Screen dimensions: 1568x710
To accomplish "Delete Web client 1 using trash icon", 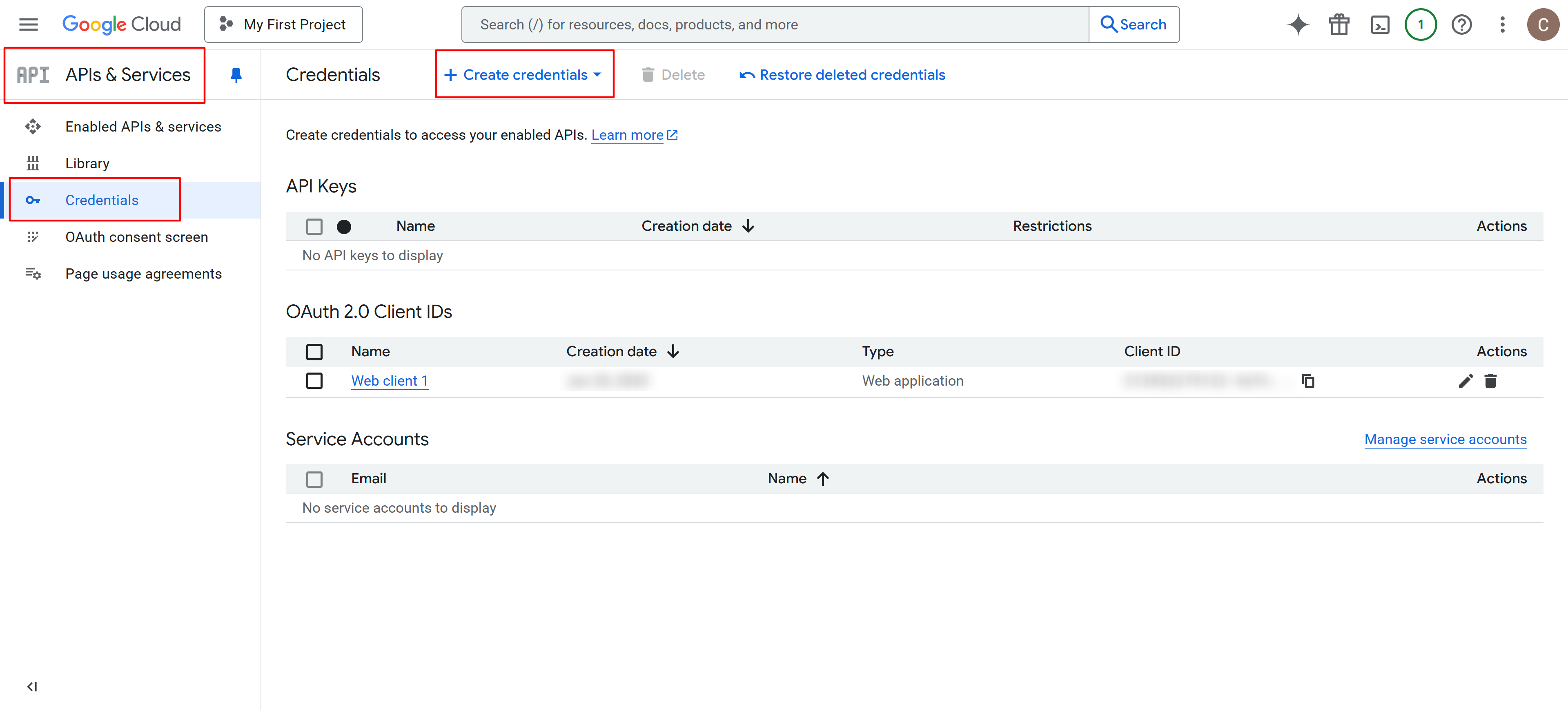I will (x=1490, y=381).
